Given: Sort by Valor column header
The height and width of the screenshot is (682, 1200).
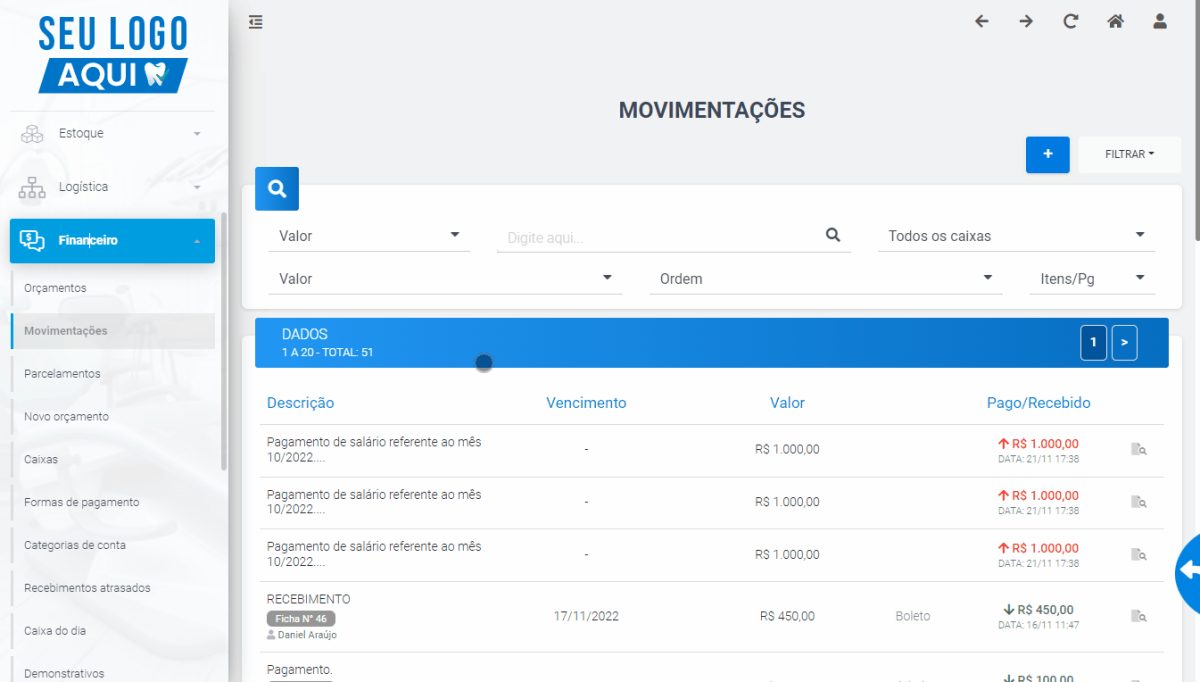Looking at the screenshot, I should (787, 403).
